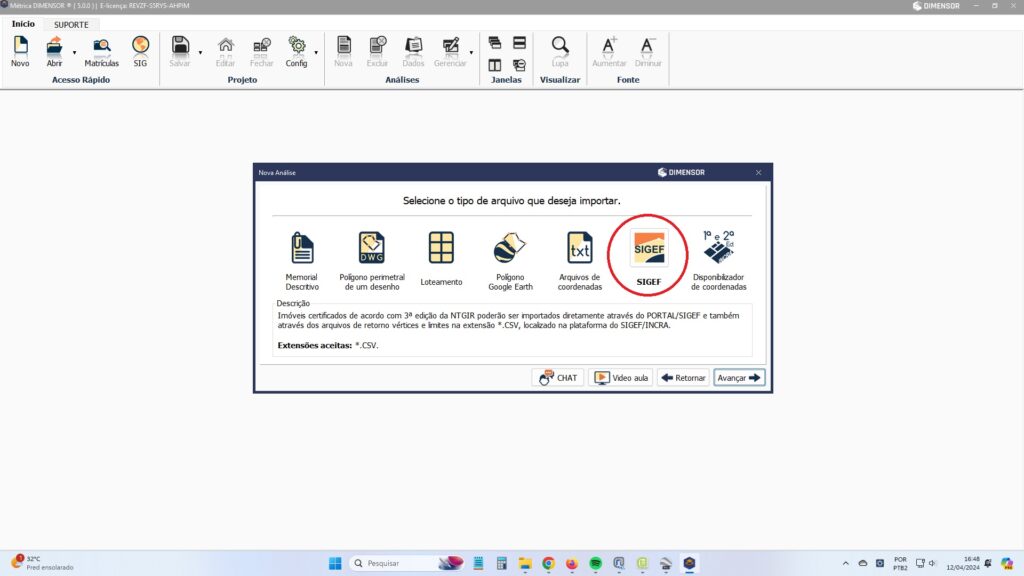This screenshot has width=1024, height=576.
Task: Click the Dimensor app taskbar icon
Action: 690,563
